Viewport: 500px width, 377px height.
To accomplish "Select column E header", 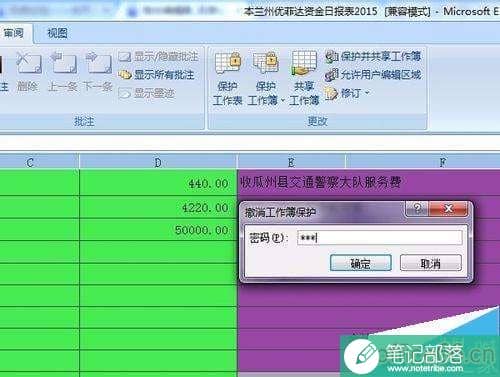I will click(x=291, y=162).
